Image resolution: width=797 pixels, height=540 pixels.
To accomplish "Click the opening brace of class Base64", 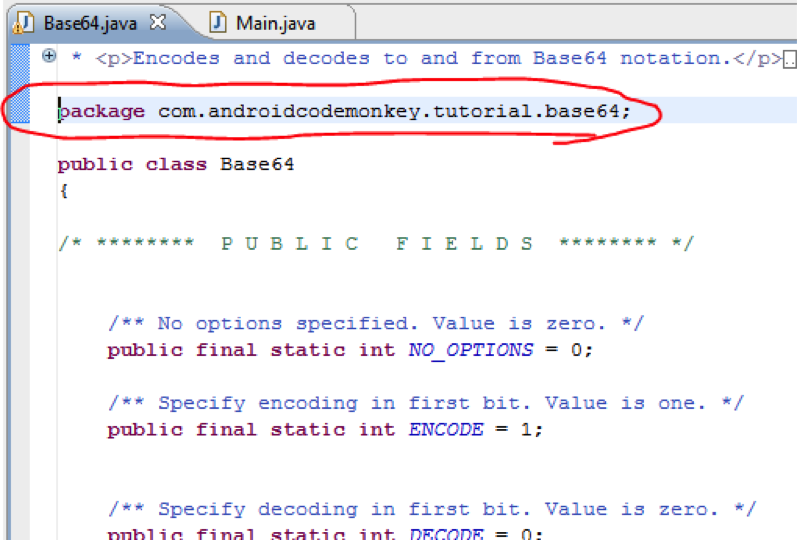I will coord(64,191).
